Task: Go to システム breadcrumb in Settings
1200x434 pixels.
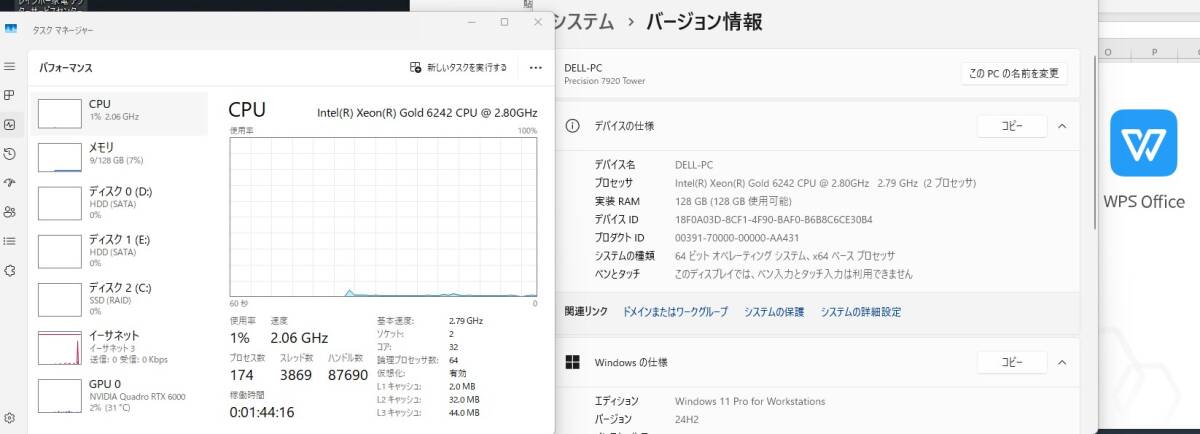Action: 583,21
